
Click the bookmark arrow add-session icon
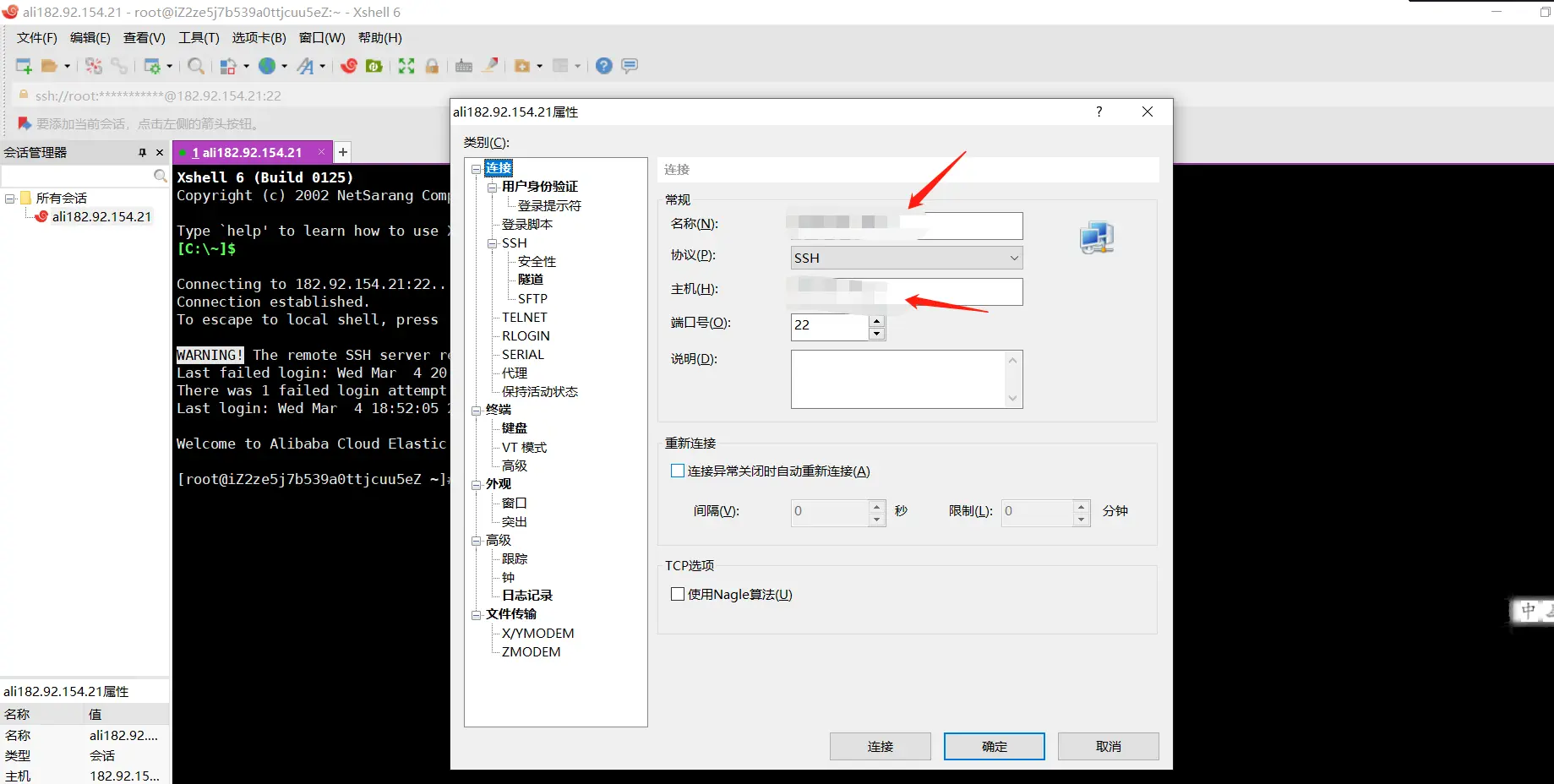(x=25, y=123)
